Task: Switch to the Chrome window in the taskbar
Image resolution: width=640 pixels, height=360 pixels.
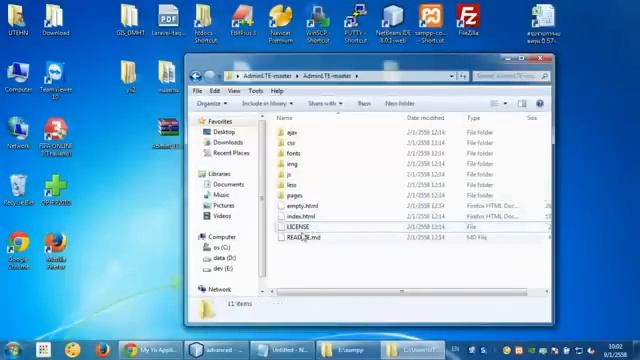Action: [151, 350]
